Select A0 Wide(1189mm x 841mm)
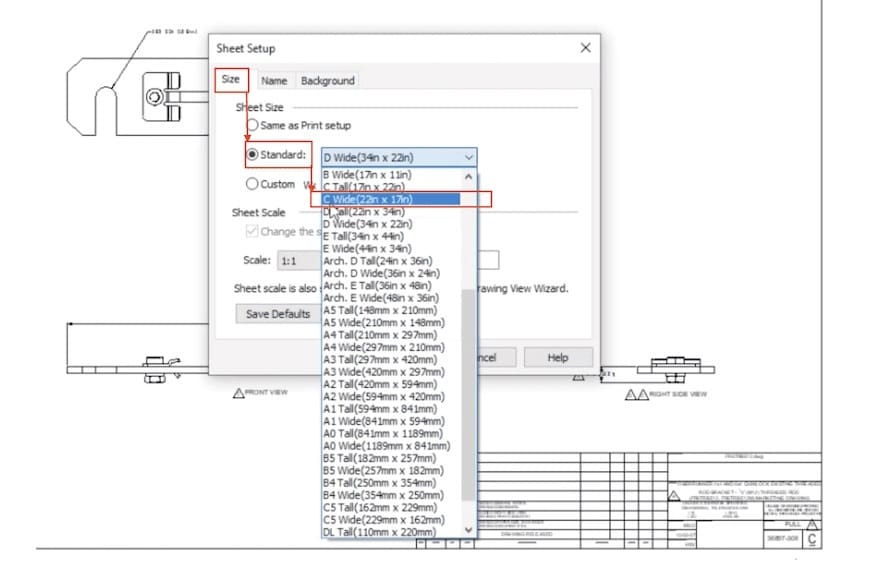Viewport: 871px width, 564px height. tap(391, 446)
